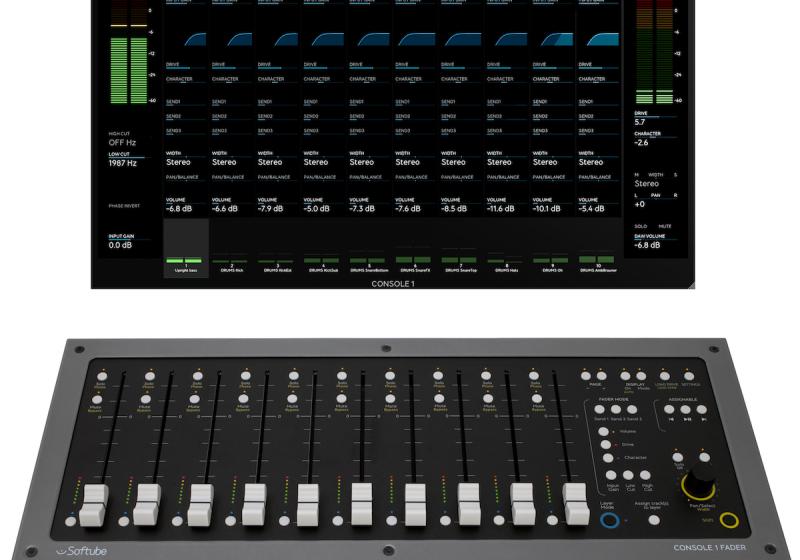Set fader mode to Send 3

(x=633, y=410)
